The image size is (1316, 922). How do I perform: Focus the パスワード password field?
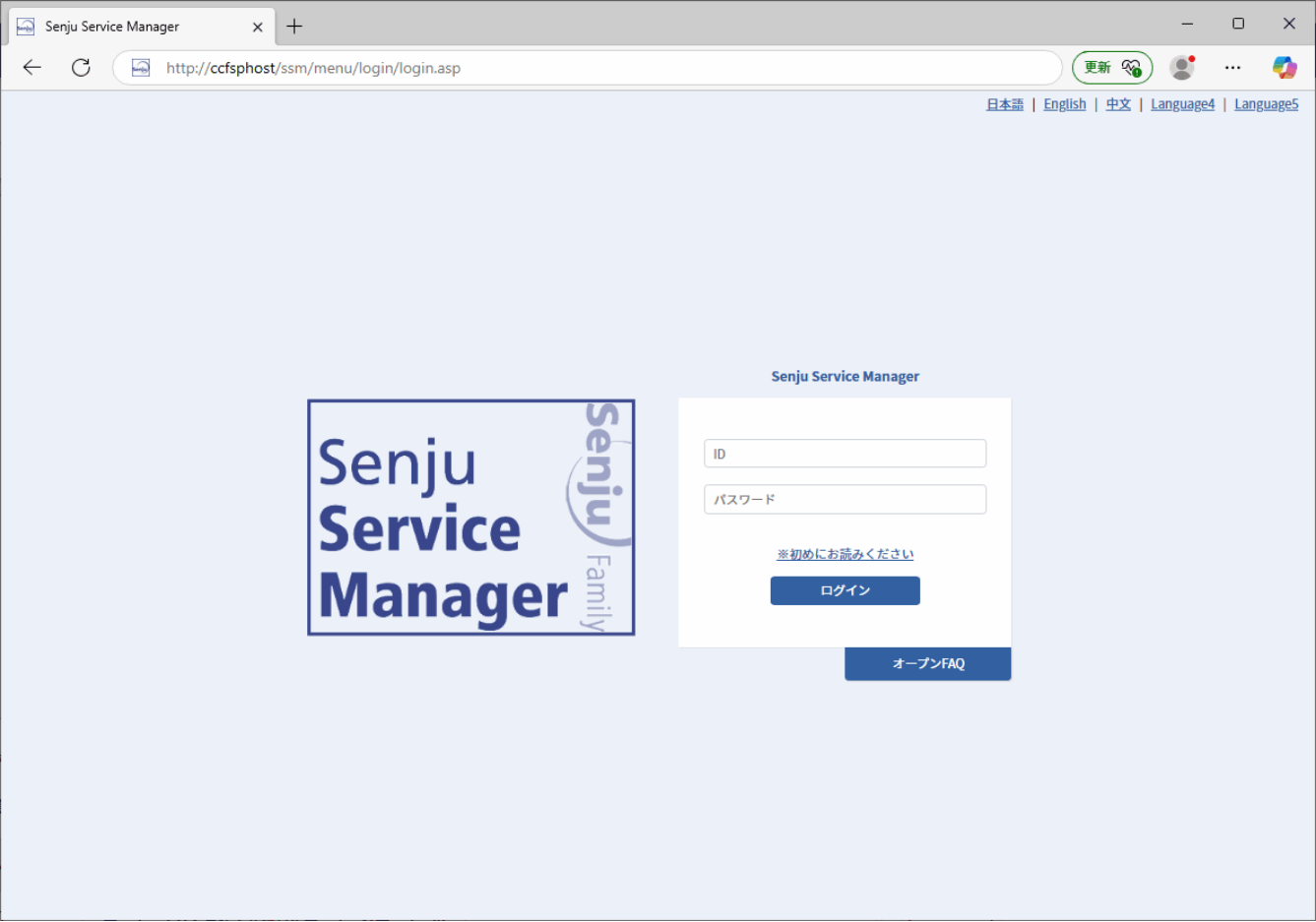846,499
